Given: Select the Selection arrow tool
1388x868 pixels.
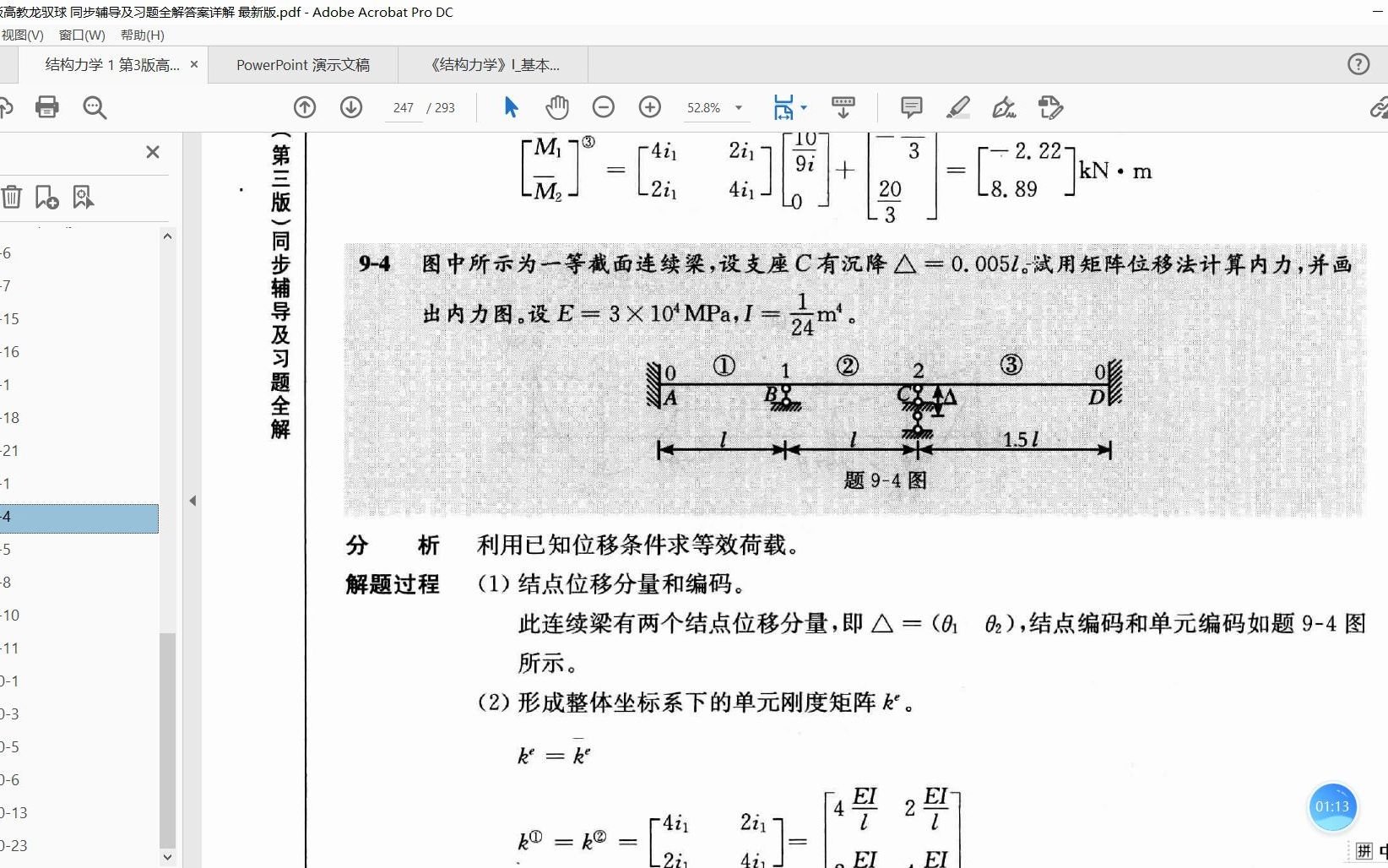Looking at the screenshot, I should pyautogui.click(x=509, y=107).
